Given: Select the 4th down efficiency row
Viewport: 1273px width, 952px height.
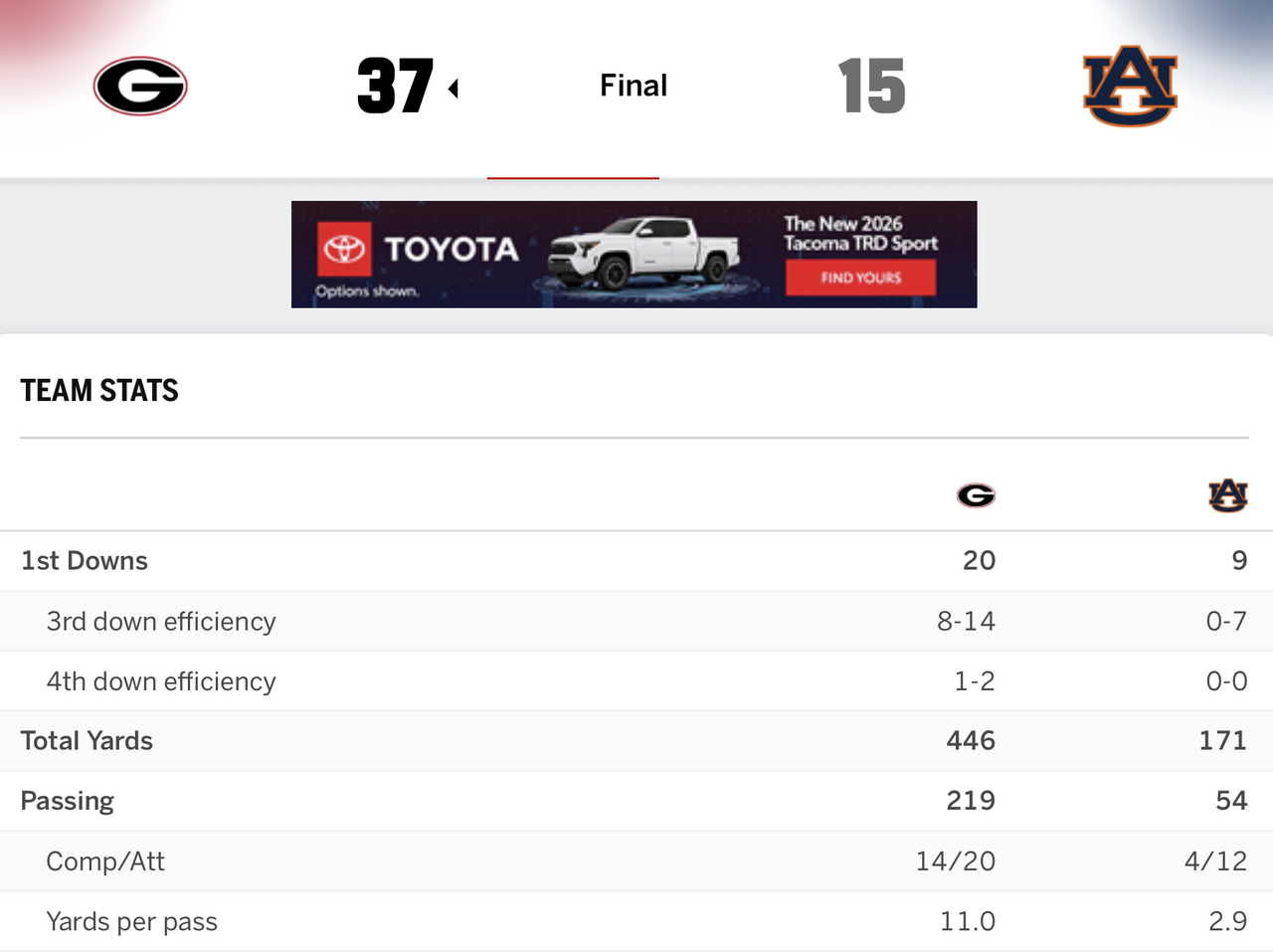Looking at the screenshot, I should 636,681.
